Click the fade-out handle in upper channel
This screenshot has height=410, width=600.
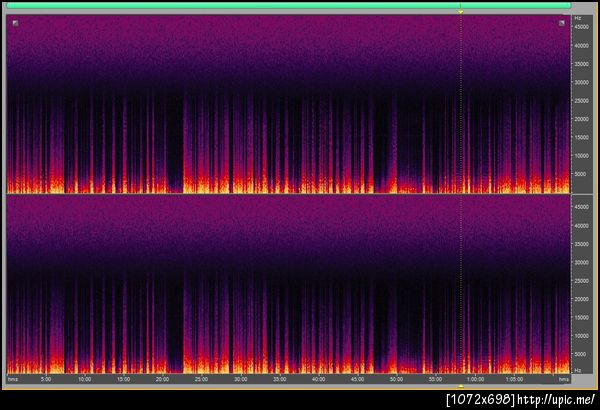coord(561,23)
